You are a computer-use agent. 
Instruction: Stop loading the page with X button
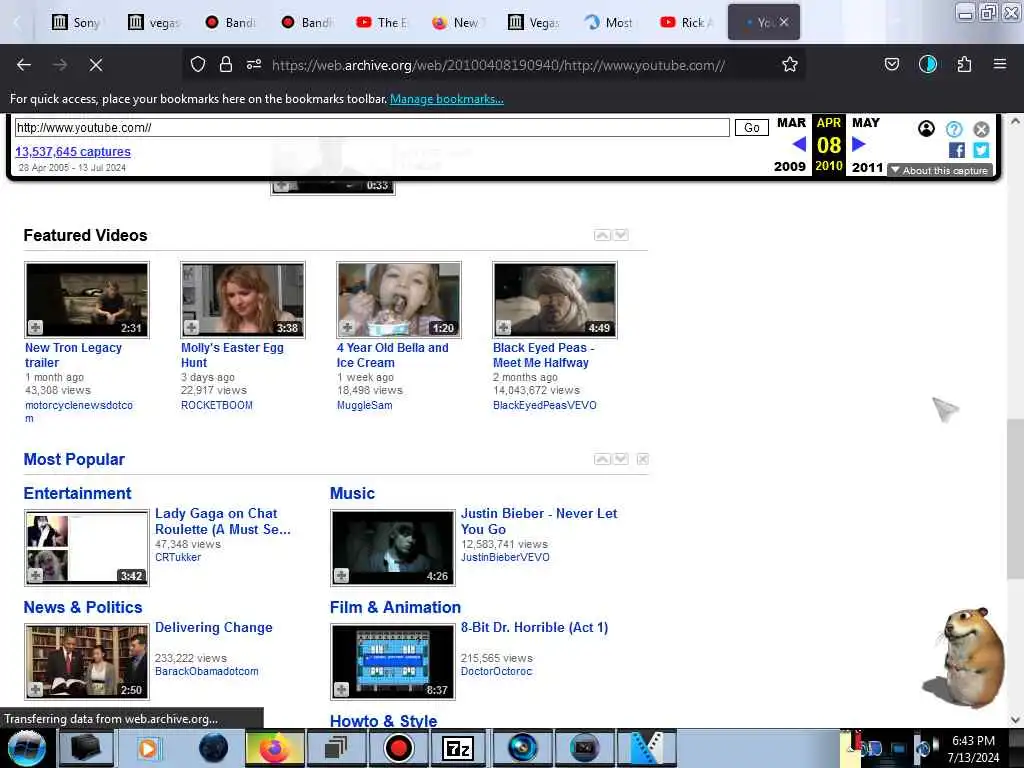coord(95,65)
